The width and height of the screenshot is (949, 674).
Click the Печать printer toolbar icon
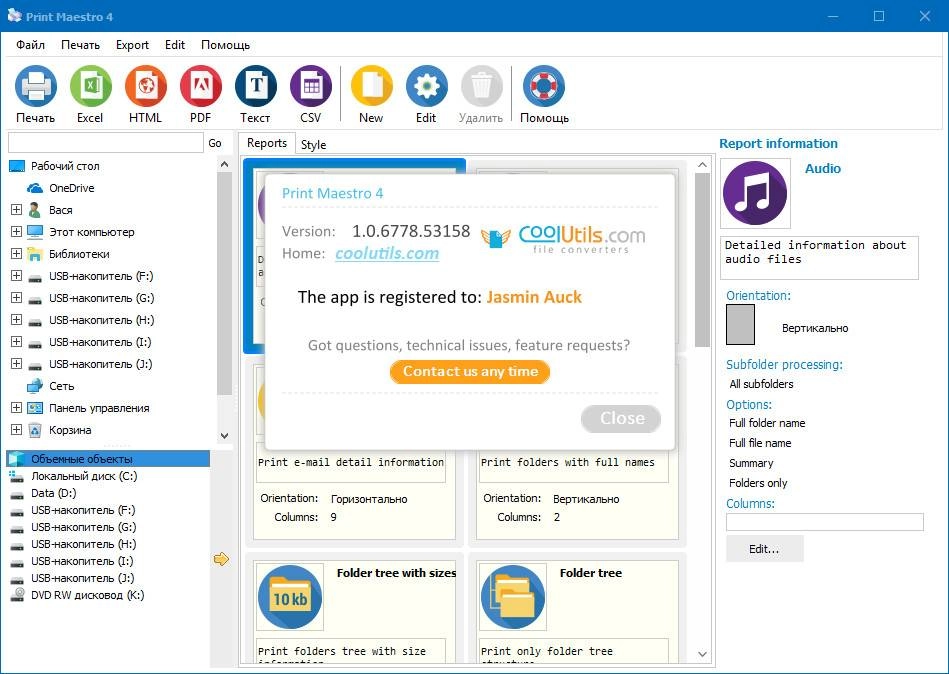(36, 86)
